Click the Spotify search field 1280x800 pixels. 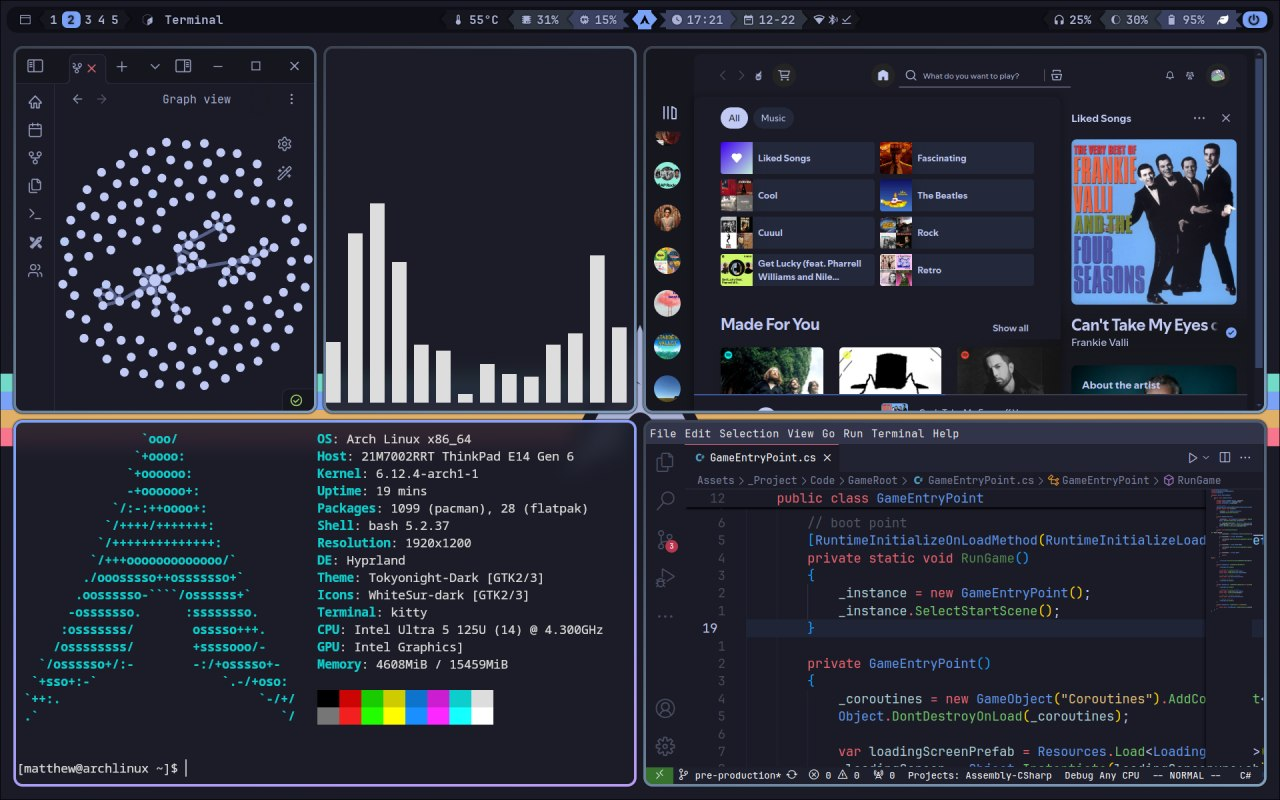985,75
